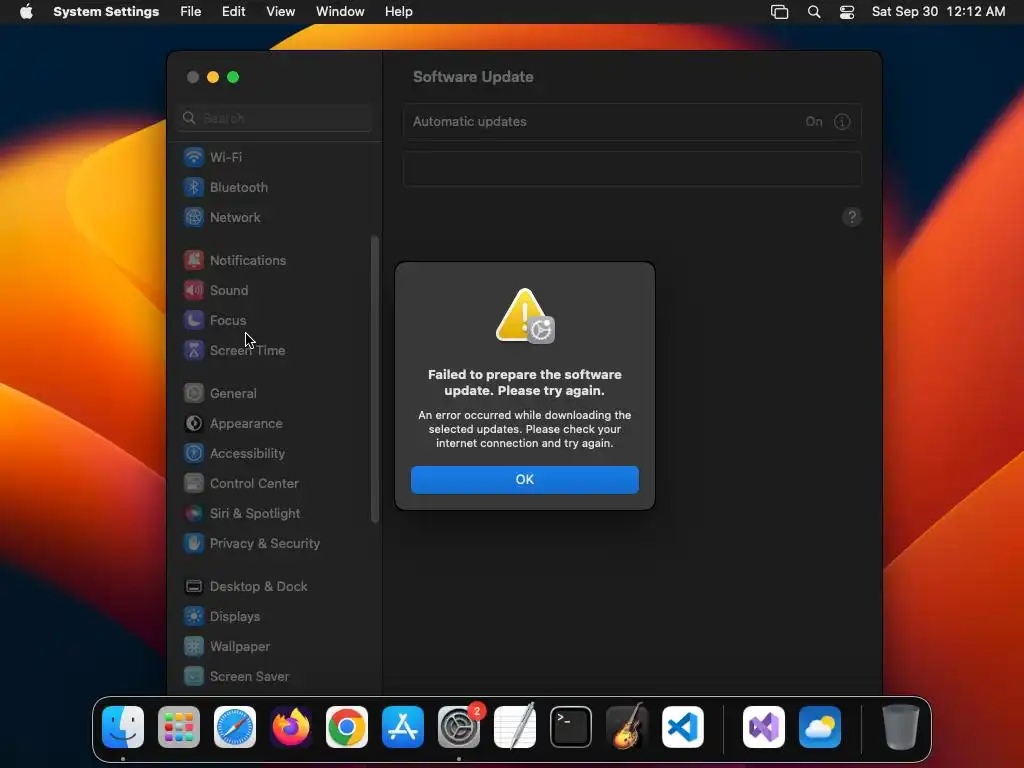1024x768 pixels.
Task: Click the yellow minimize window button
Action: pyautogui.click(x=213, y=77)
